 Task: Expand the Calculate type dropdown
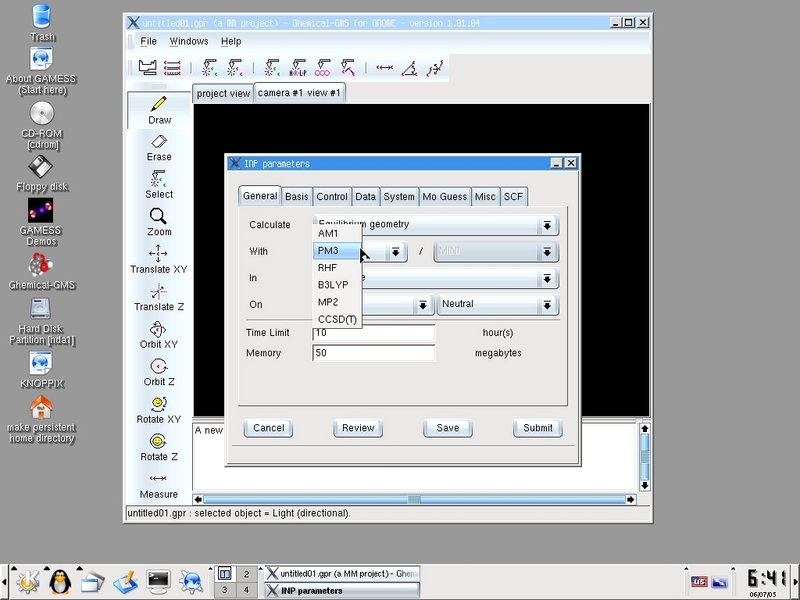coord(547,226)
